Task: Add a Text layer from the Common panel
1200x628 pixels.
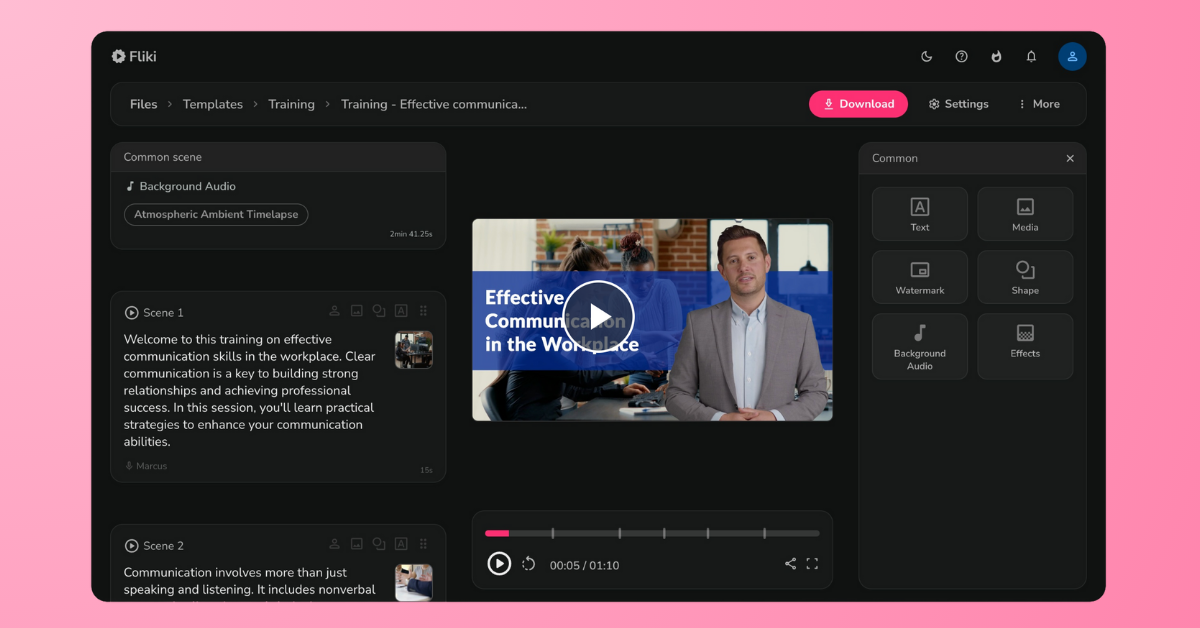Action: (x=919, y=214)
